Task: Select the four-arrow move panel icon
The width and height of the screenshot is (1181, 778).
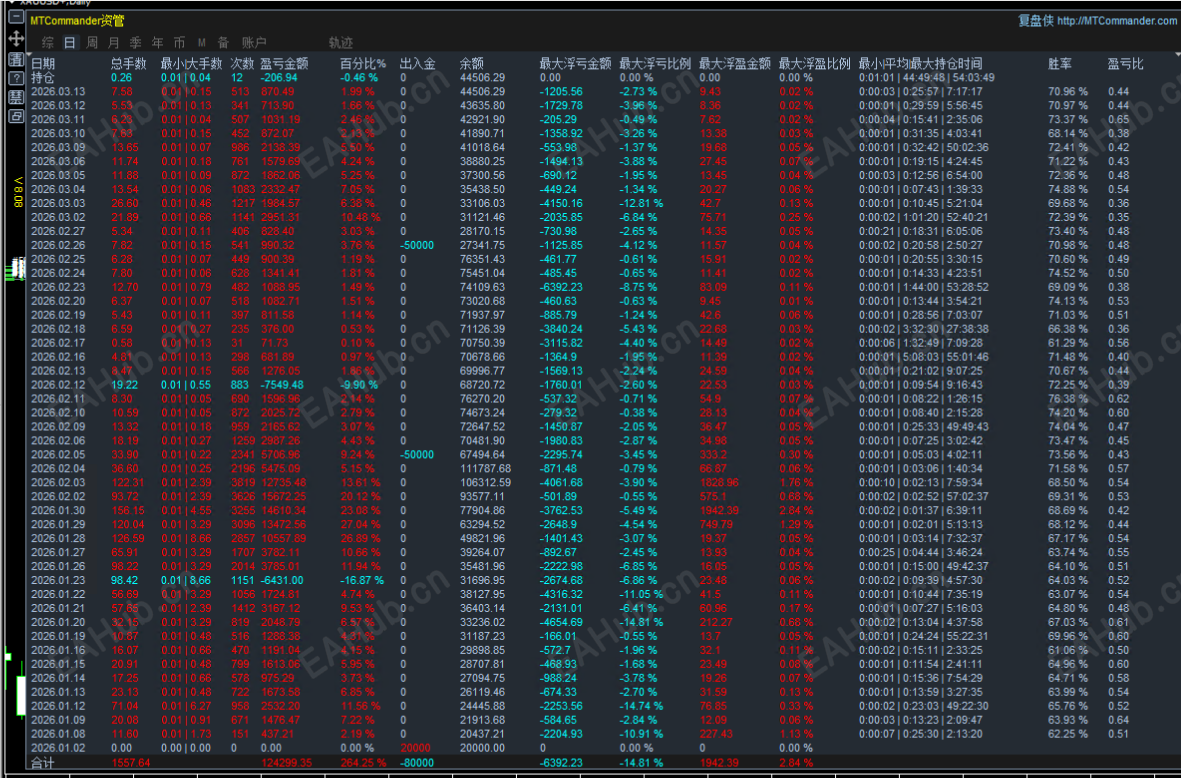Action: pyautogui.click(x=15, y=38)
